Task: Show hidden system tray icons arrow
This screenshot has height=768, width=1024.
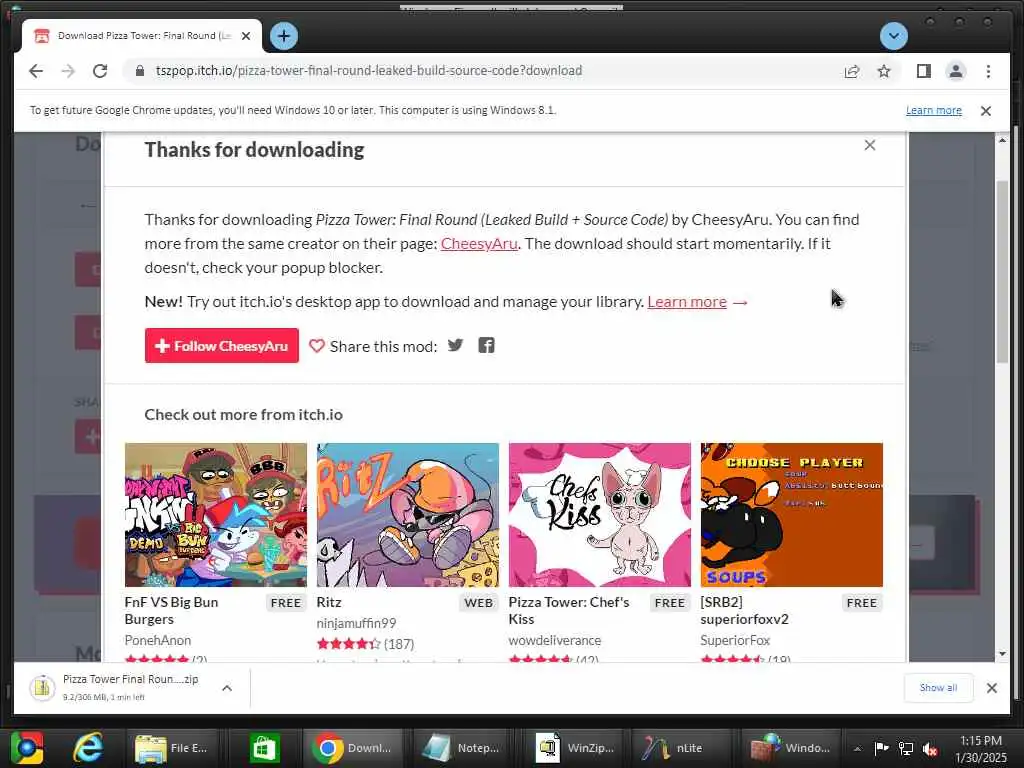Action: [x=857, y=748]
